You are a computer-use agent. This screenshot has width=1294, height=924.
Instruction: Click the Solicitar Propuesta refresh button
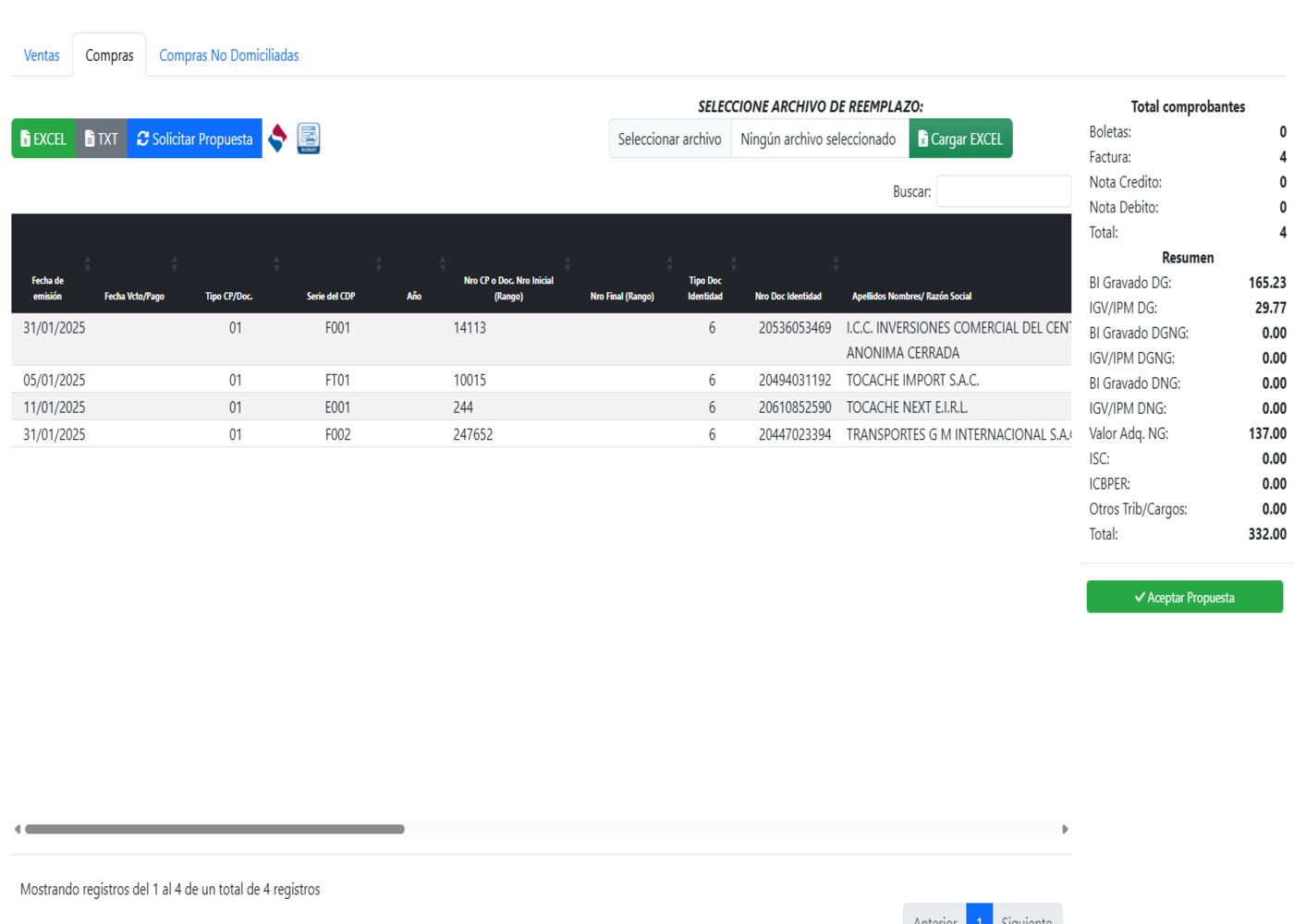[195, 139]
